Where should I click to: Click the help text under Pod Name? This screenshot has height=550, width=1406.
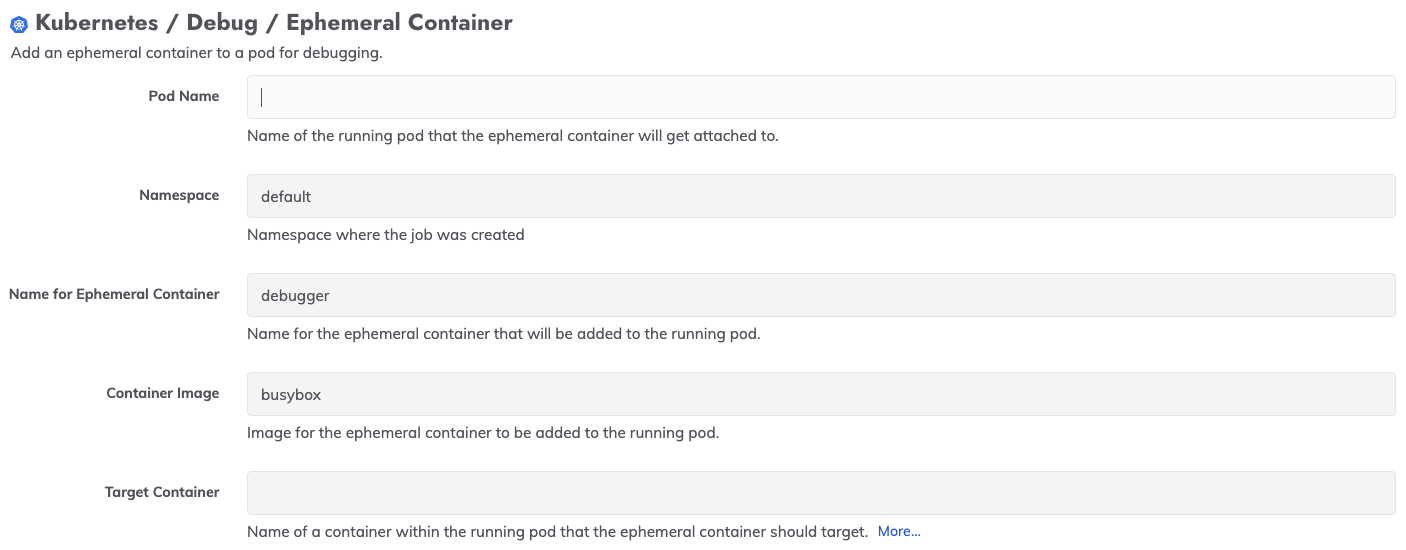[x=513, y=136]
